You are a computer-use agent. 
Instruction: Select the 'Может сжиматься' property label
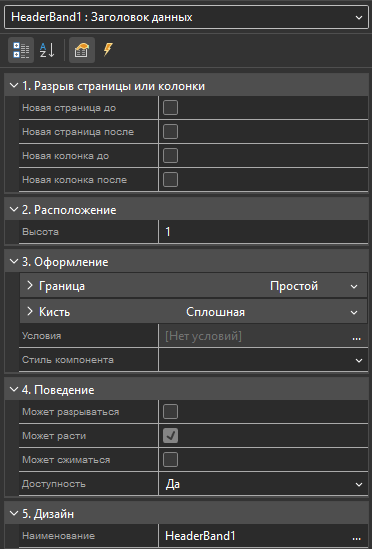[66, 460]
